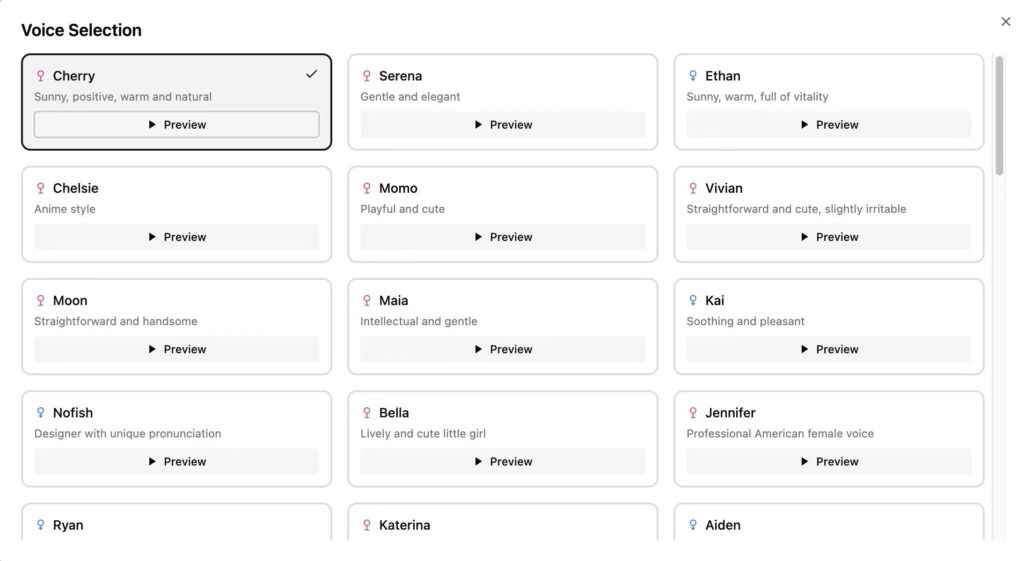This screenshot has width=1024, height=561.
Task: Choose the Aiden voice card
Action: pyautogui.click(x=829, y=525)
